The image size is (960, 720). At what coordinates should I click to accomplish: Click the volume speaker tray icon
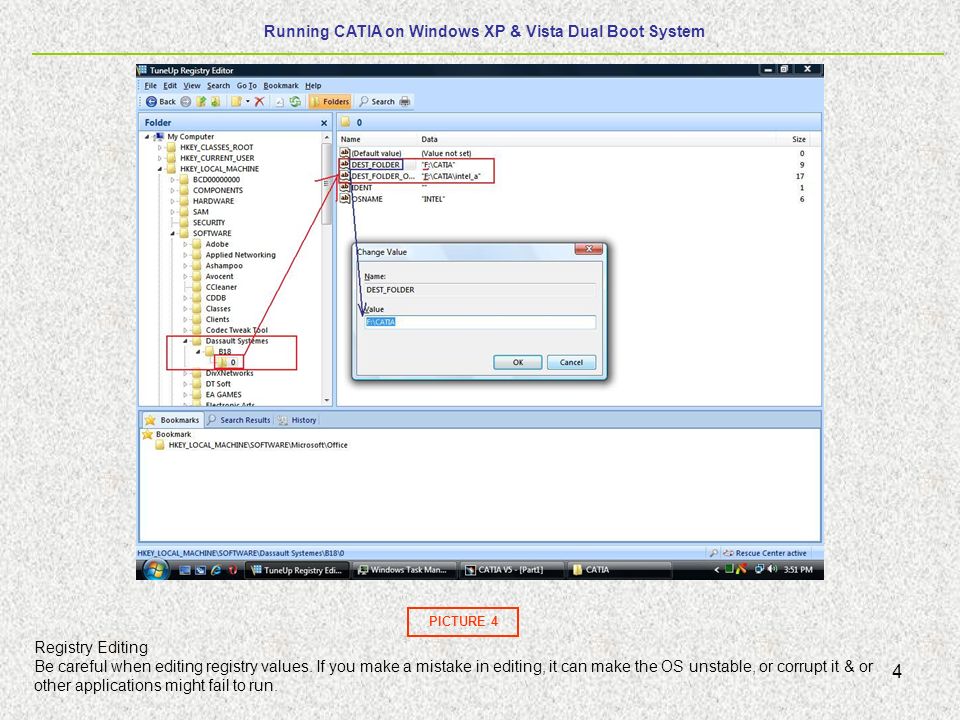coord(773,569)
